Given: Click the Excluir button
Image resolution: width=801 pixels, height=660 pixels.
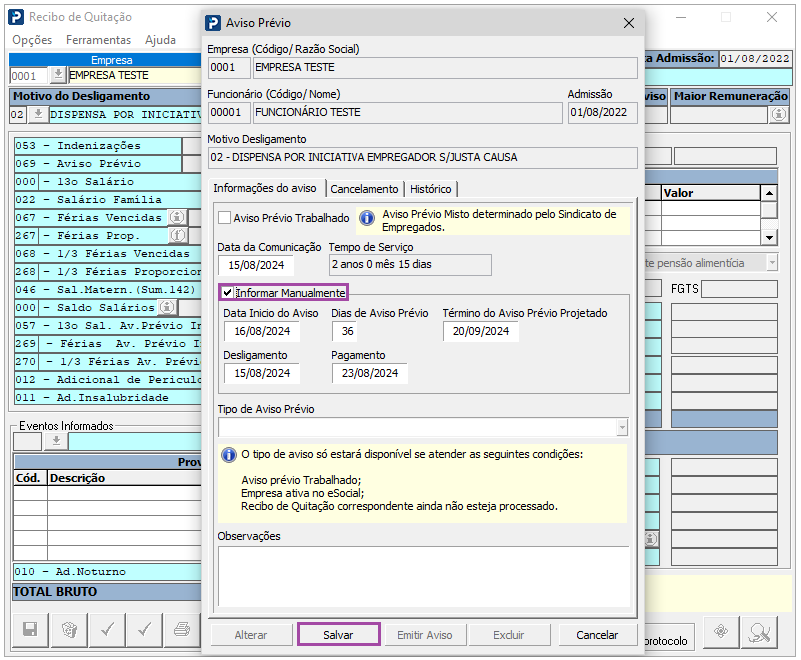Looking at the screenshot, I should [509, 635].
